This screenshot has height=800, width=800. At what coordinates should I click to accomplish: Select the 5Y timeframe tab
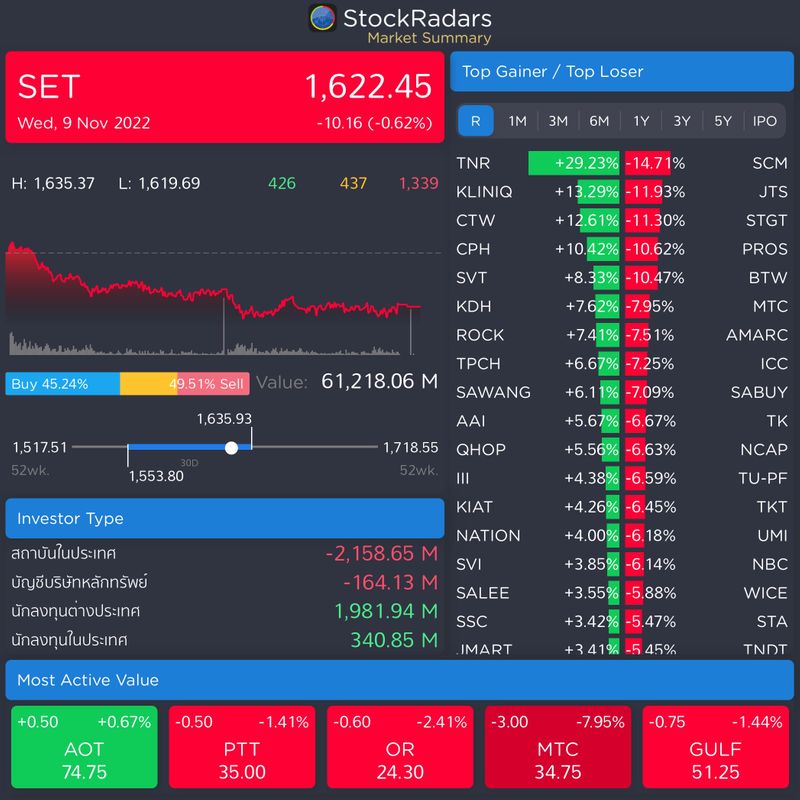[x=724, y=120]
